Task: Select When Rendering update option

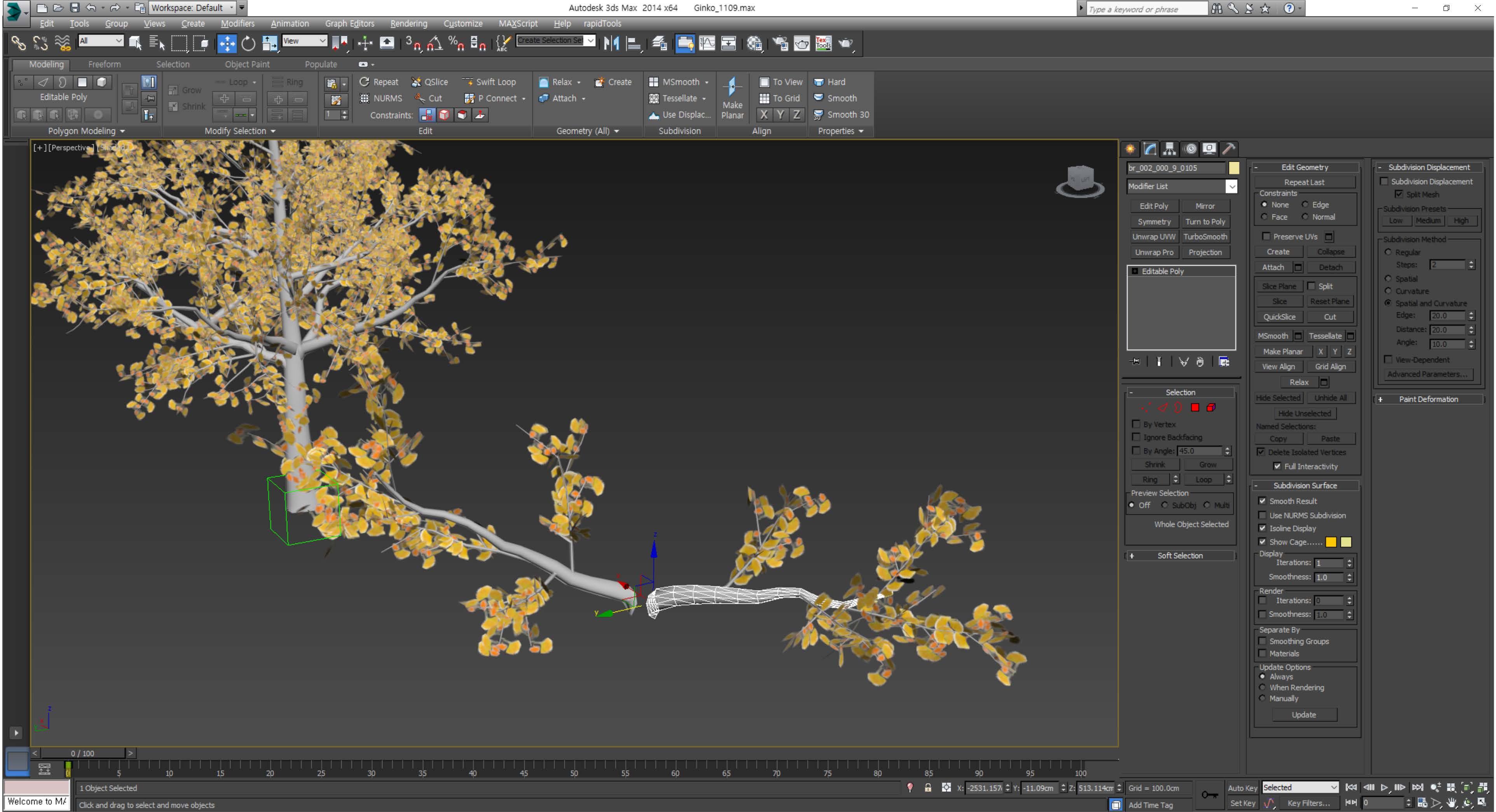Action: (1262, 687)
